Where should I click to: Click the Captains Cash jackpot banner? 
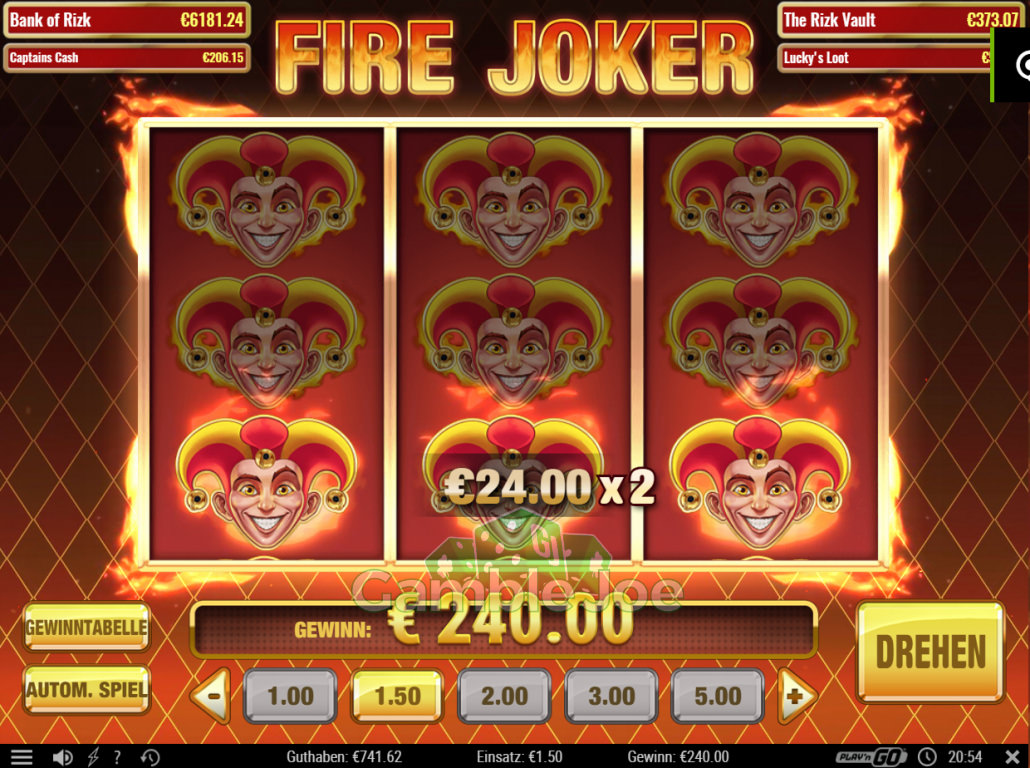pyautogui.click(x=127, y=58)
